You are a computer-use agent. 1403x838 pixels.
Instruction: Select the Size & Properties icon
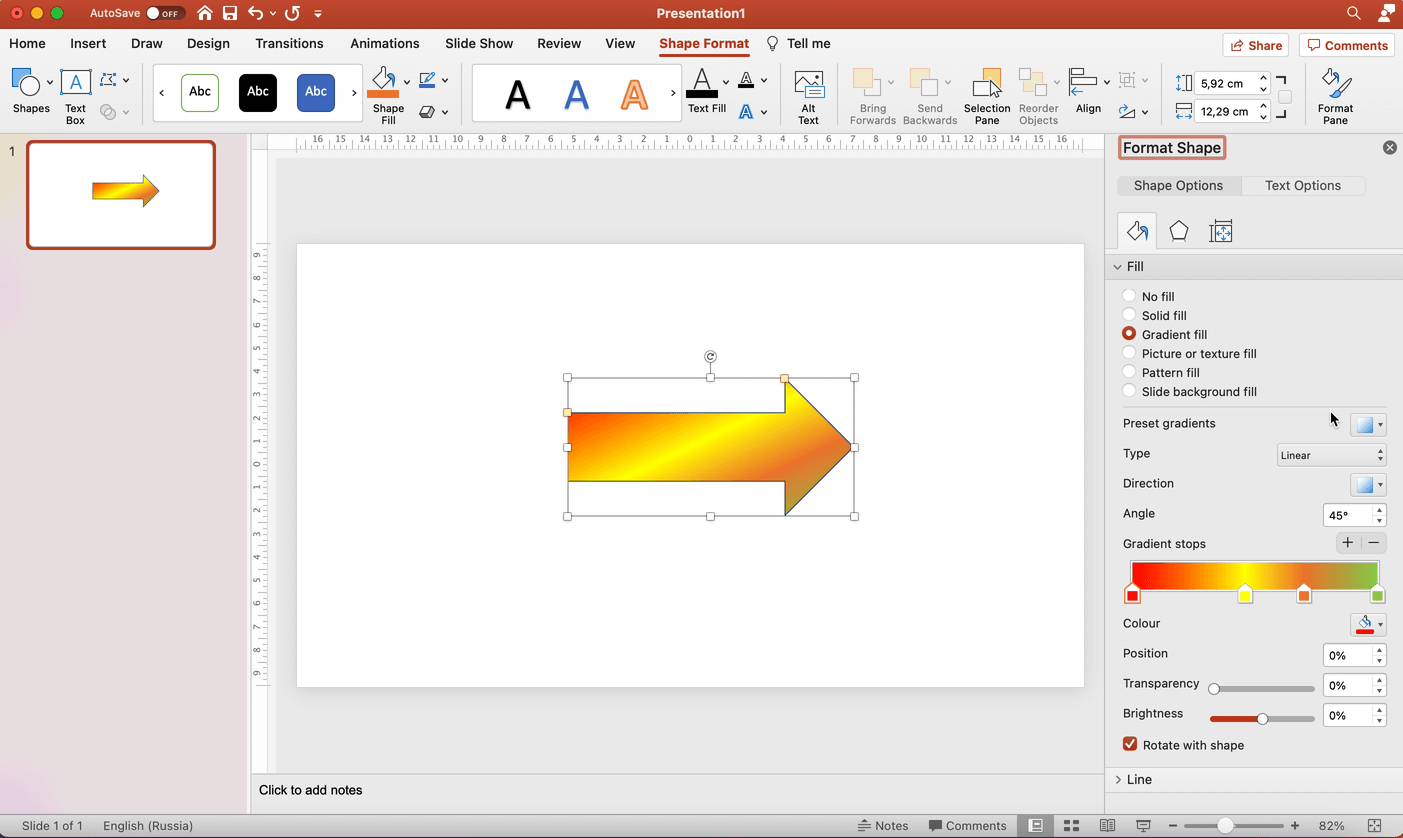[x=1220, y=232]
